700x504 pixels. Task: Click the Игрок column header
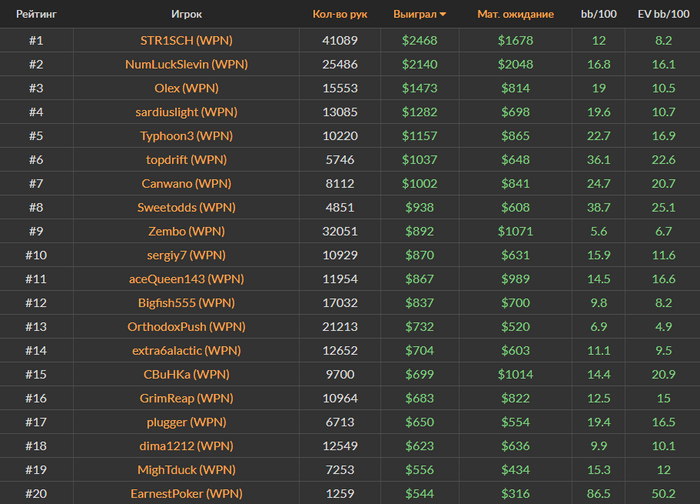(186, 15)
